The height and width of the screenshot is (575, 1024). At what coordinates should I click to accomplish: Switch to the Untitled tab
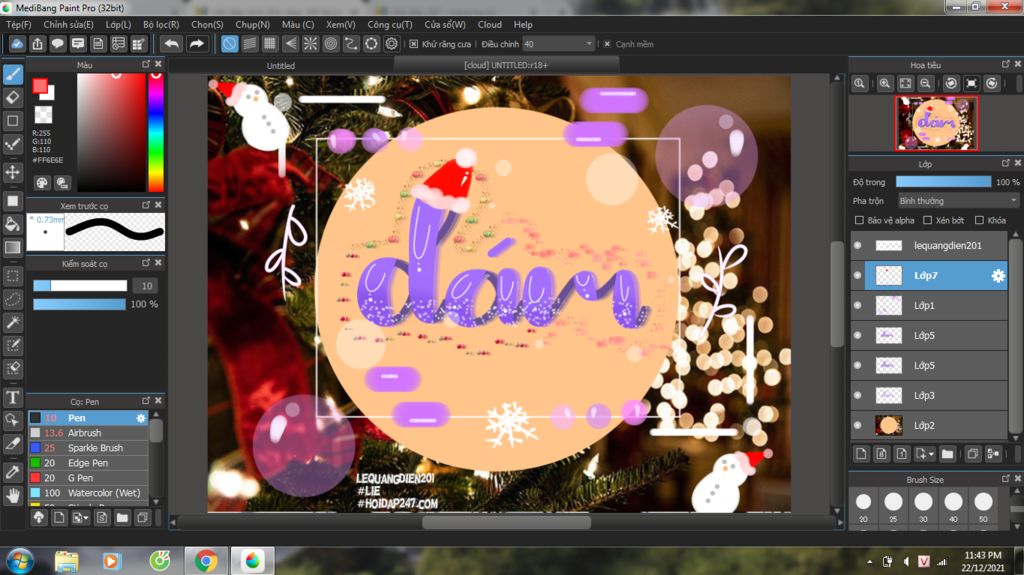[x=281, y=65]
